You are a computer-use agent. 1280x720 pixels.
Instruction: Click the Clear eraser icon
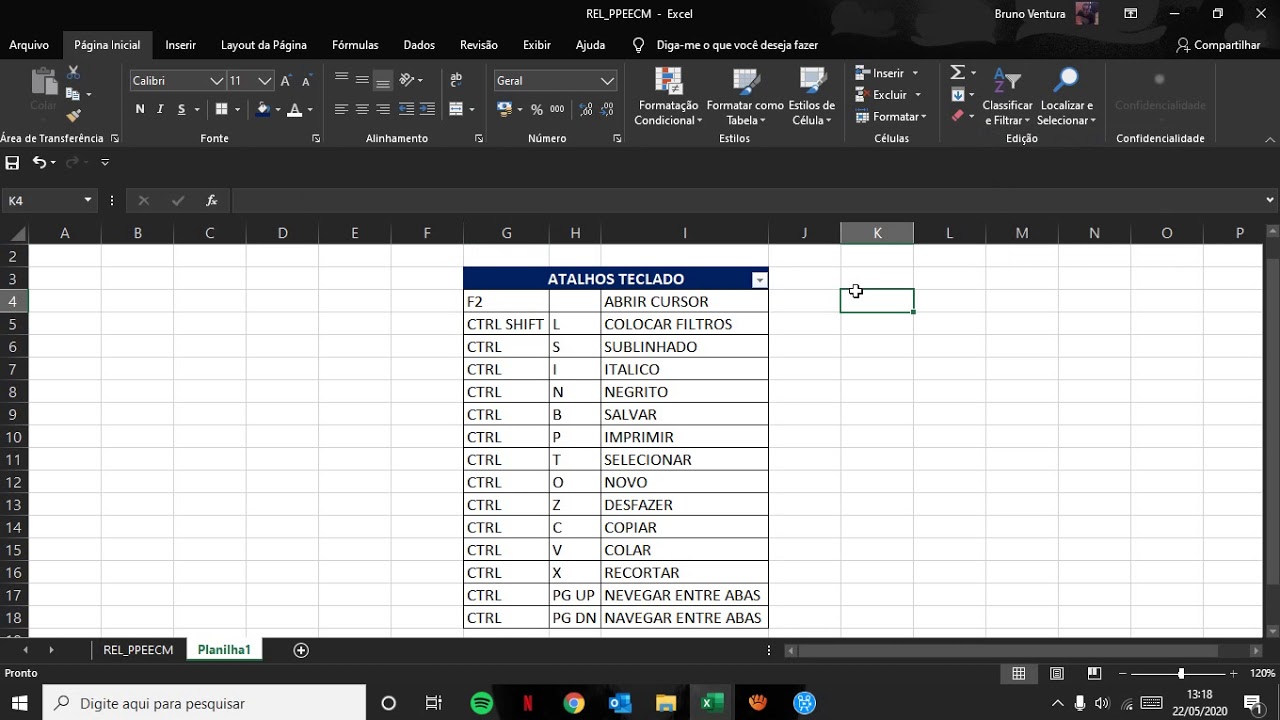(957, 116)
